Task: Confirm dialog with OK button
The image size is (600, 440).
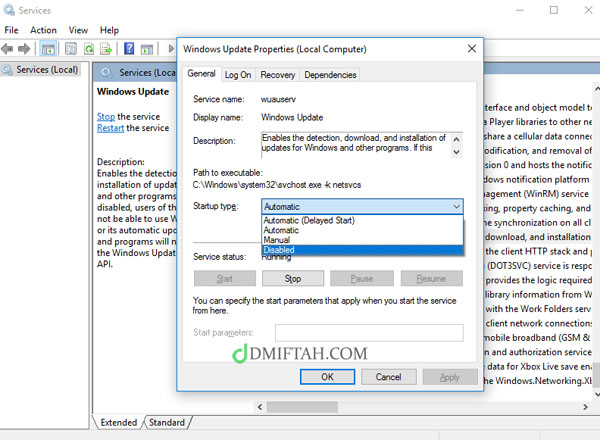Action: click(x=327, y=377)
